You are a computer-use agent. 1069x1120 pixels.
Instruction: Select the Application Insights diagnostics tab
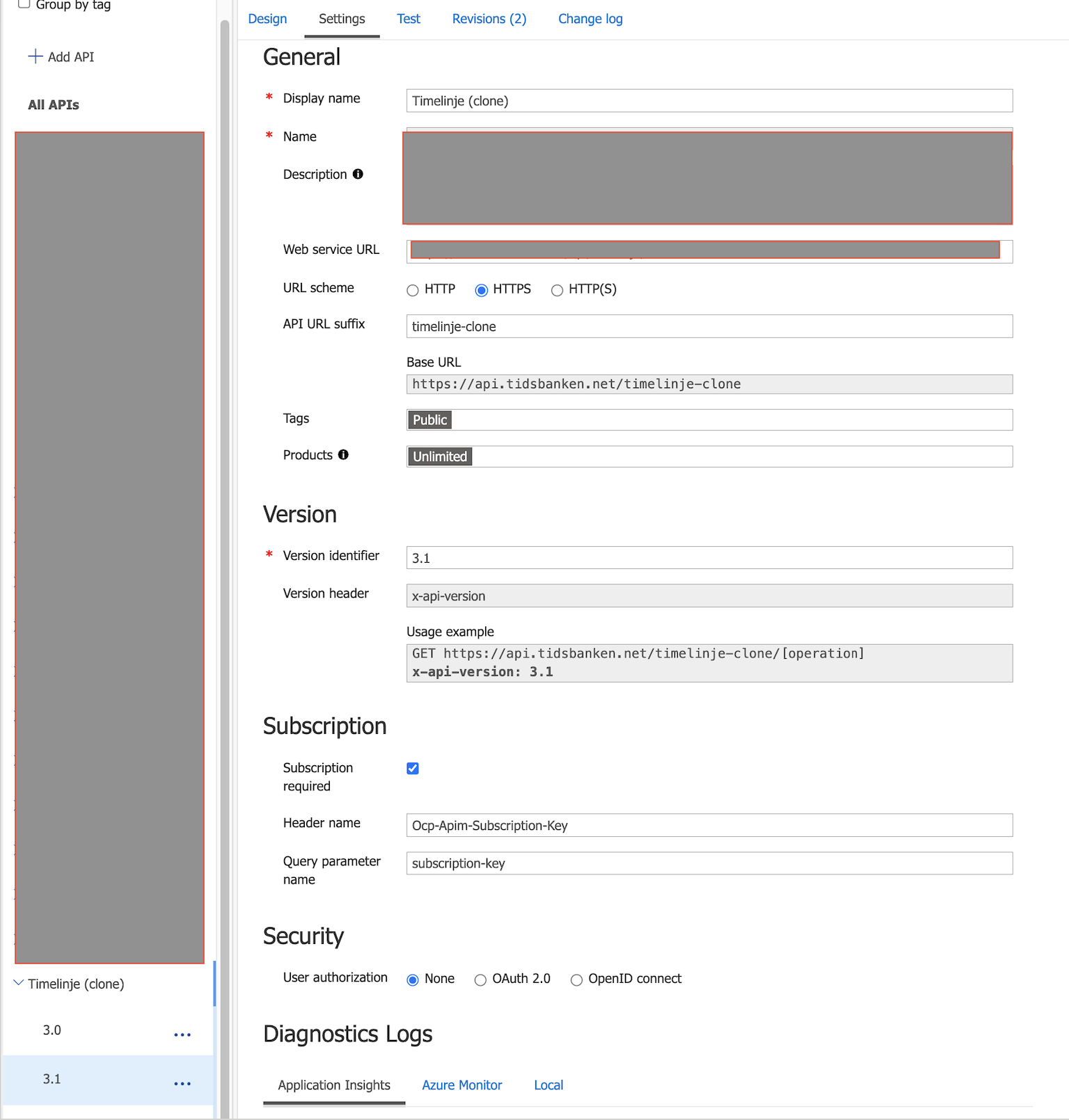(334, 1085)
